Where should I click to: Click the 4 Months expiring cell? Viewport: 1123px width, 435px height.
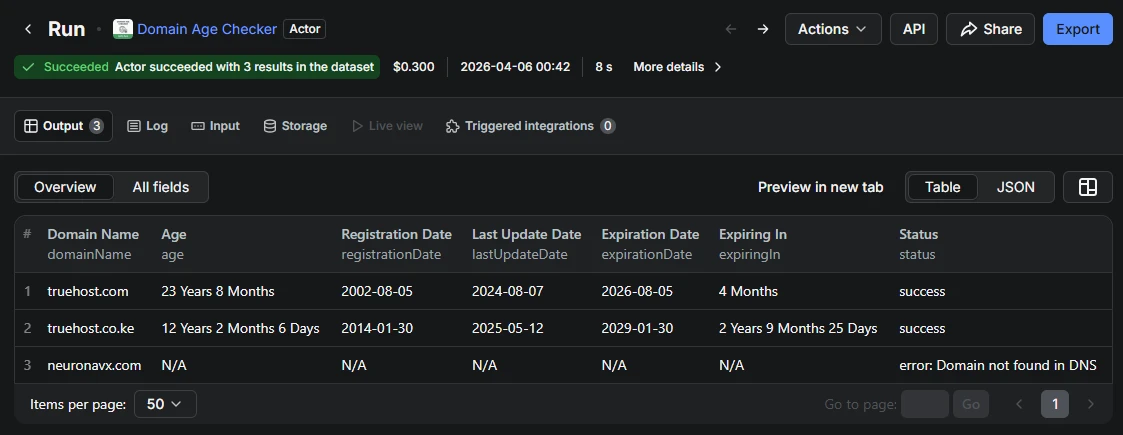(748, 292)
